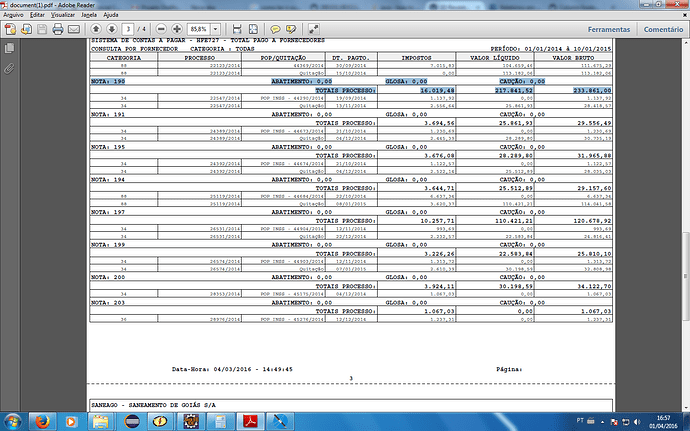Click the Send by email envelope icon
The height and width of the screenshot is (431, 690).
74,29
